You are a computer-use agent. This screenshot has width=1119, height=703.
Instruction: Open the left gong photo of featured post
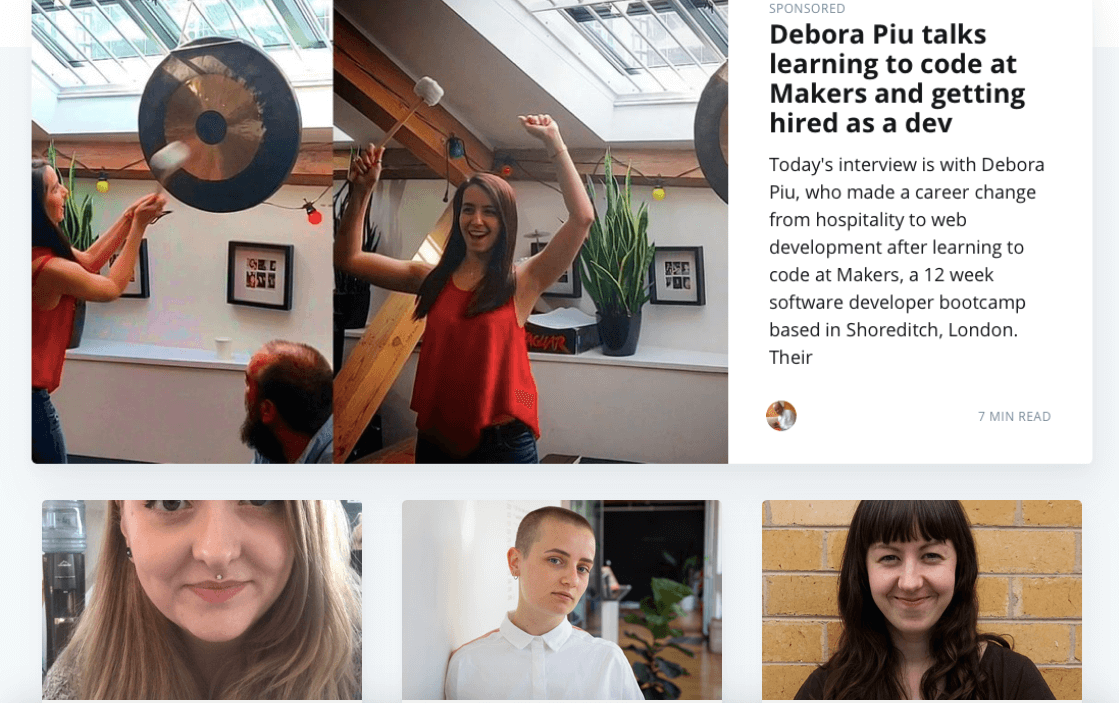click(x=182, y=231)
